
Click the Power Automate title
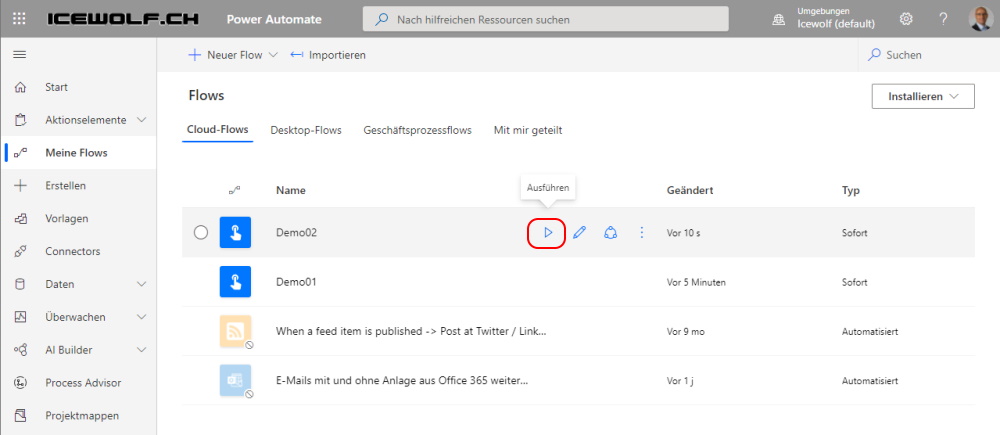coord(274,19)
